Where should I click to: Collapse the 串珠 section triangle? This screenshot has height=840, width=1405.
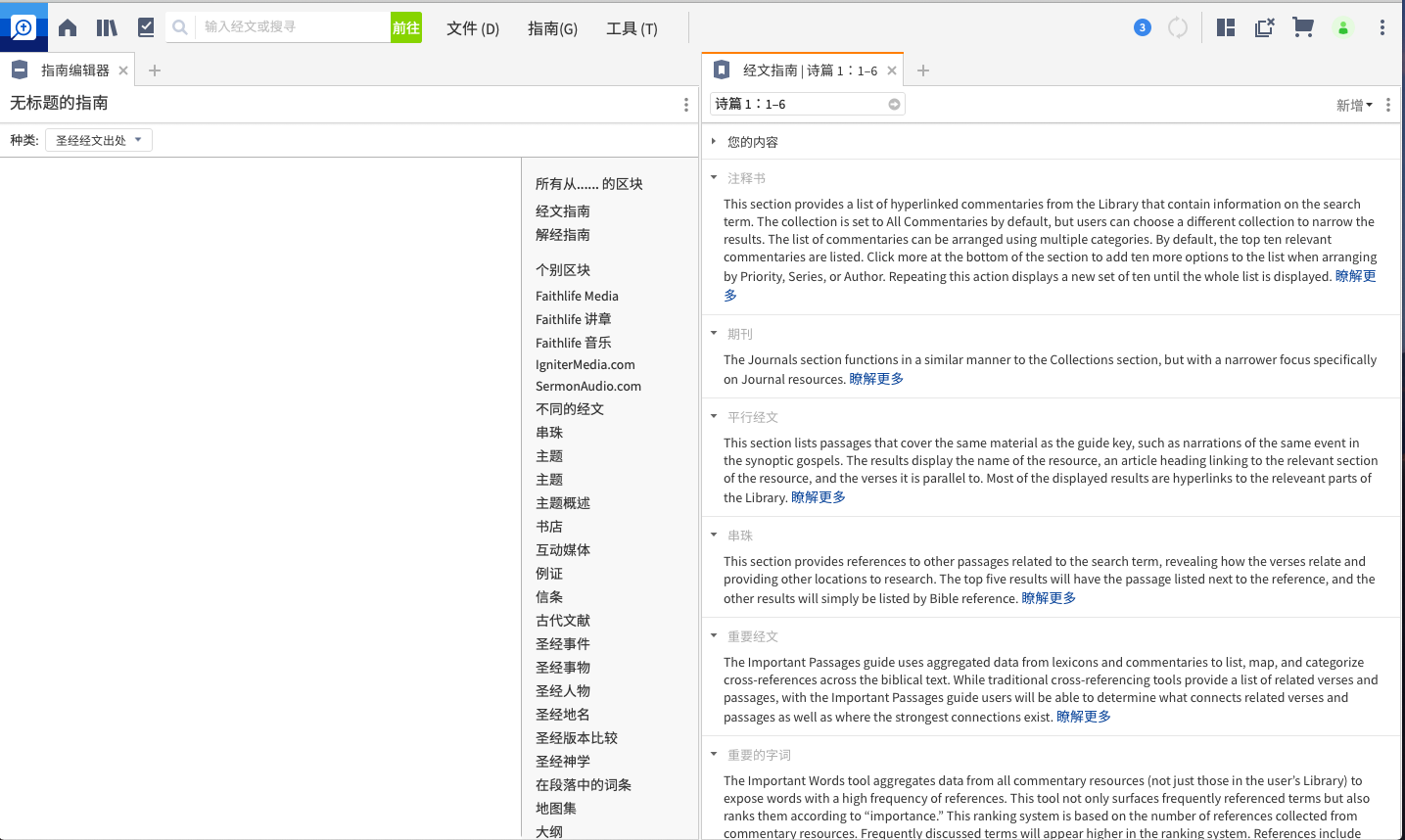[714, 536]
